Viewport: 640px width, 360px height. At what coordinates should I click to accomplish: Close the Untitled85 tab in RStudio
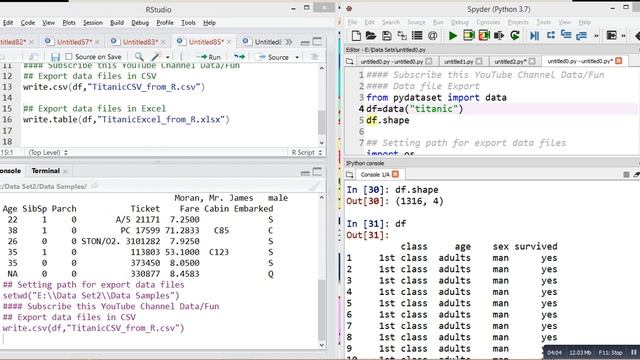[229, 42]
